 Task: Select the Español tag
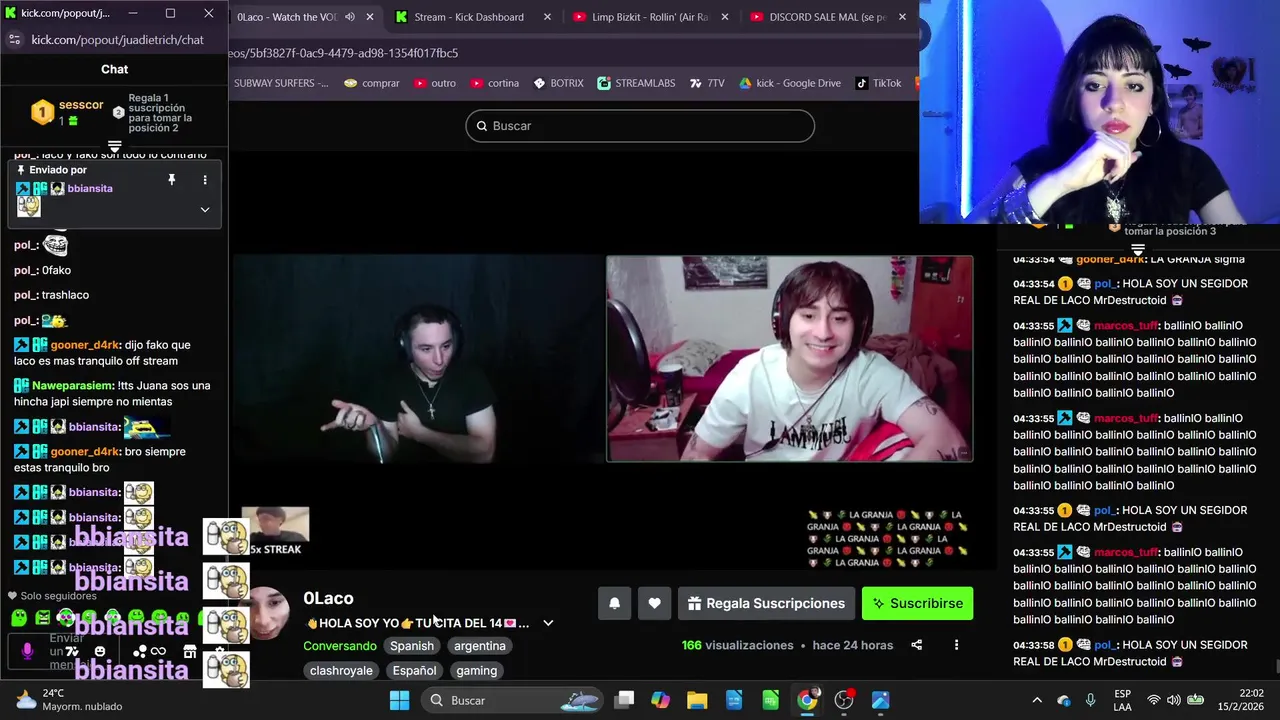click(414, 671)
